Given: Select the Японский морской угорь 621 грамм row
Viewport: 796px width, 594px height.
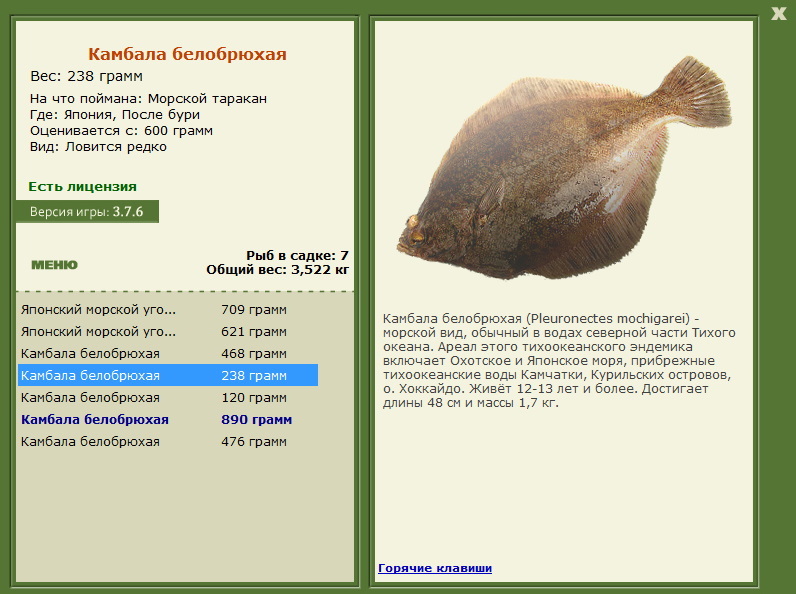Looking at the screenshot, I should tap(168, 332).
